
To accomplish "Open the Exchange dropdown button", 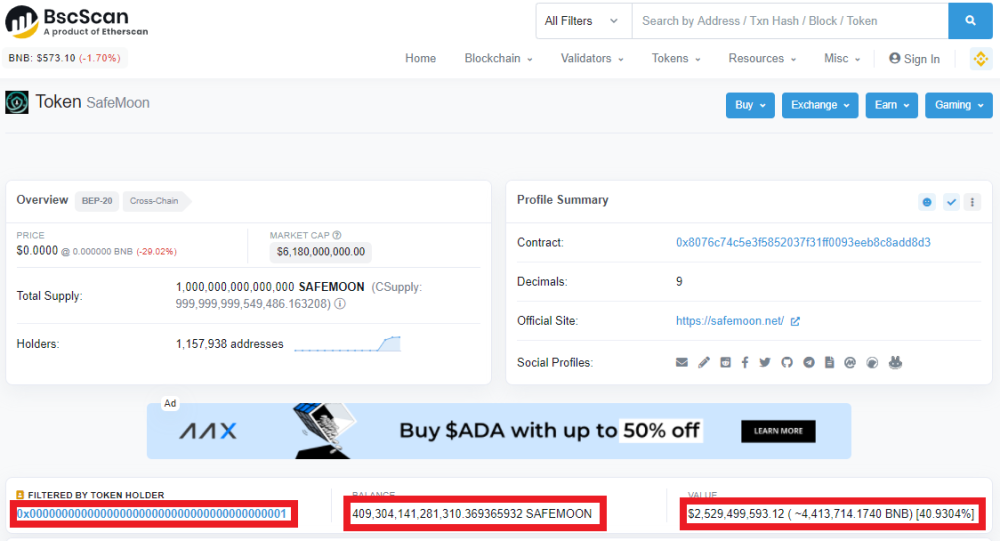I will pyautogui.click(x=820, y=105).
